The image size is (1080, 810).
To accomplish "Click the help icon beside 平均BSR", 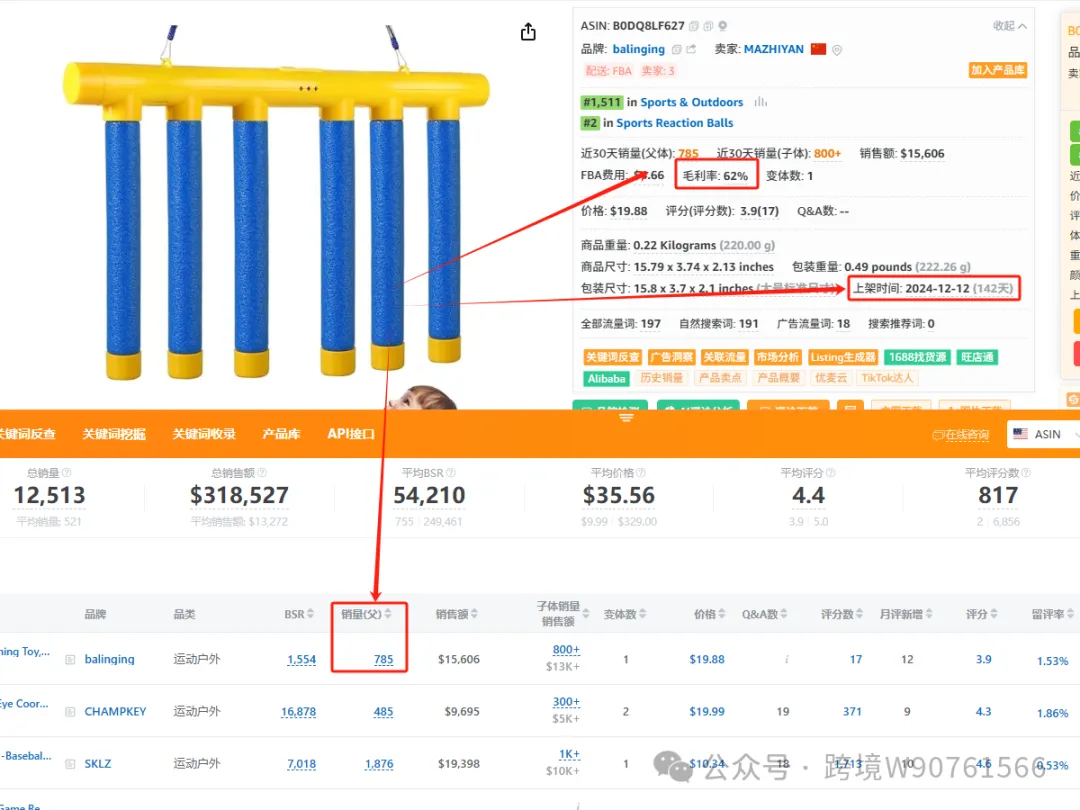I will coord(451,472).
